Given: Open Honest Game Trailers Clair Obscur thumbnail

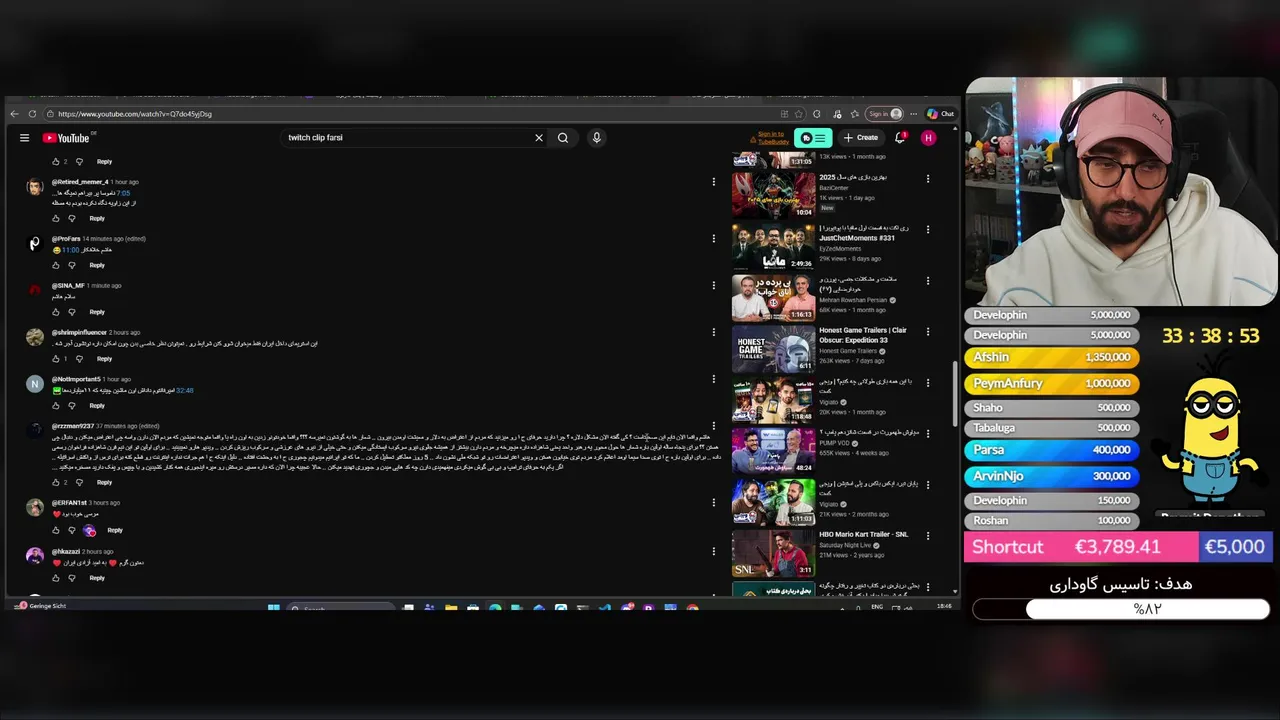Looking at the screenshot, I should point(773,348).
